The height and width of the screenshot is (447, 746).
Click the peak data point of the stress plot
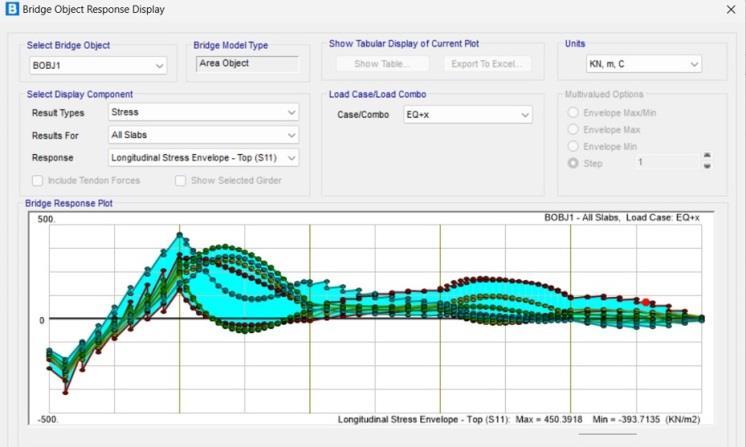(180, 235)
